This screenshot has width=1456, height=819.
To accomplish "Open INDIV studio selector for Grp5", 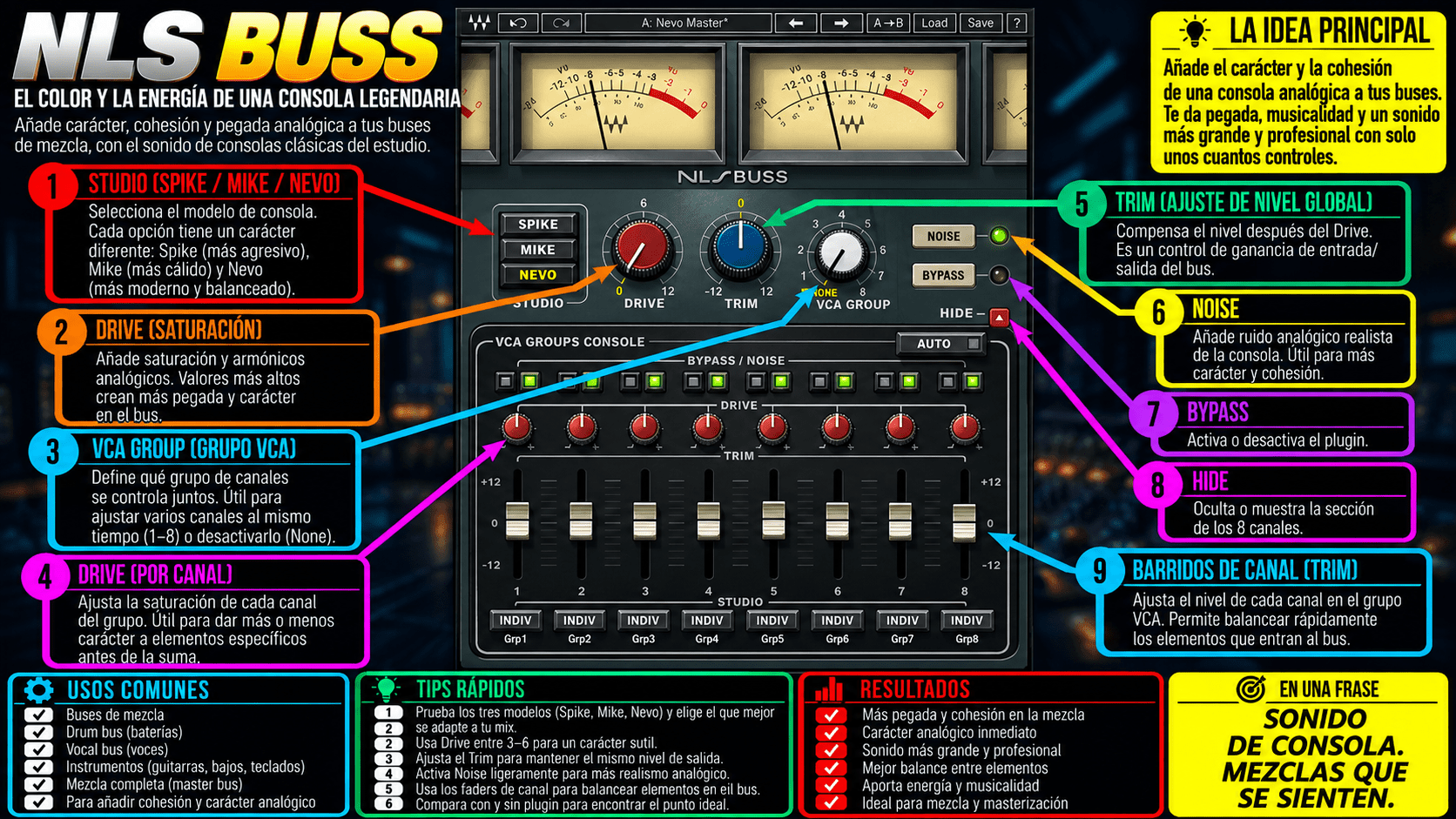I will tap(772, 621).
